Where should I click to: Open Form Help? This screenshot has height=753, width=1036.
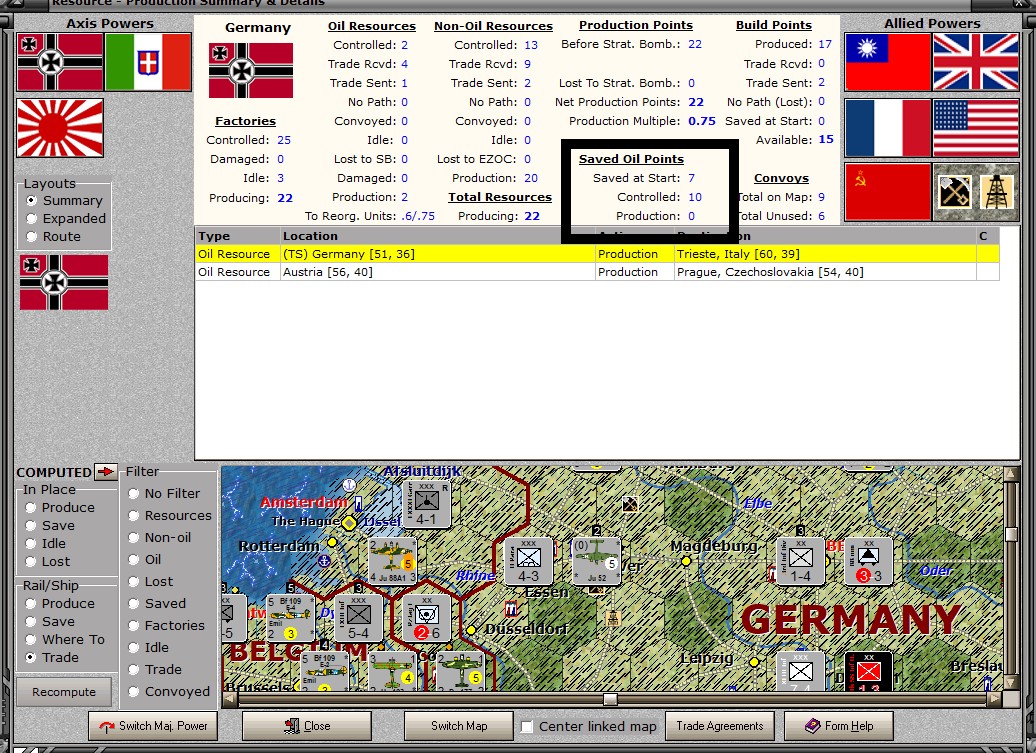[x=838, y=726]
